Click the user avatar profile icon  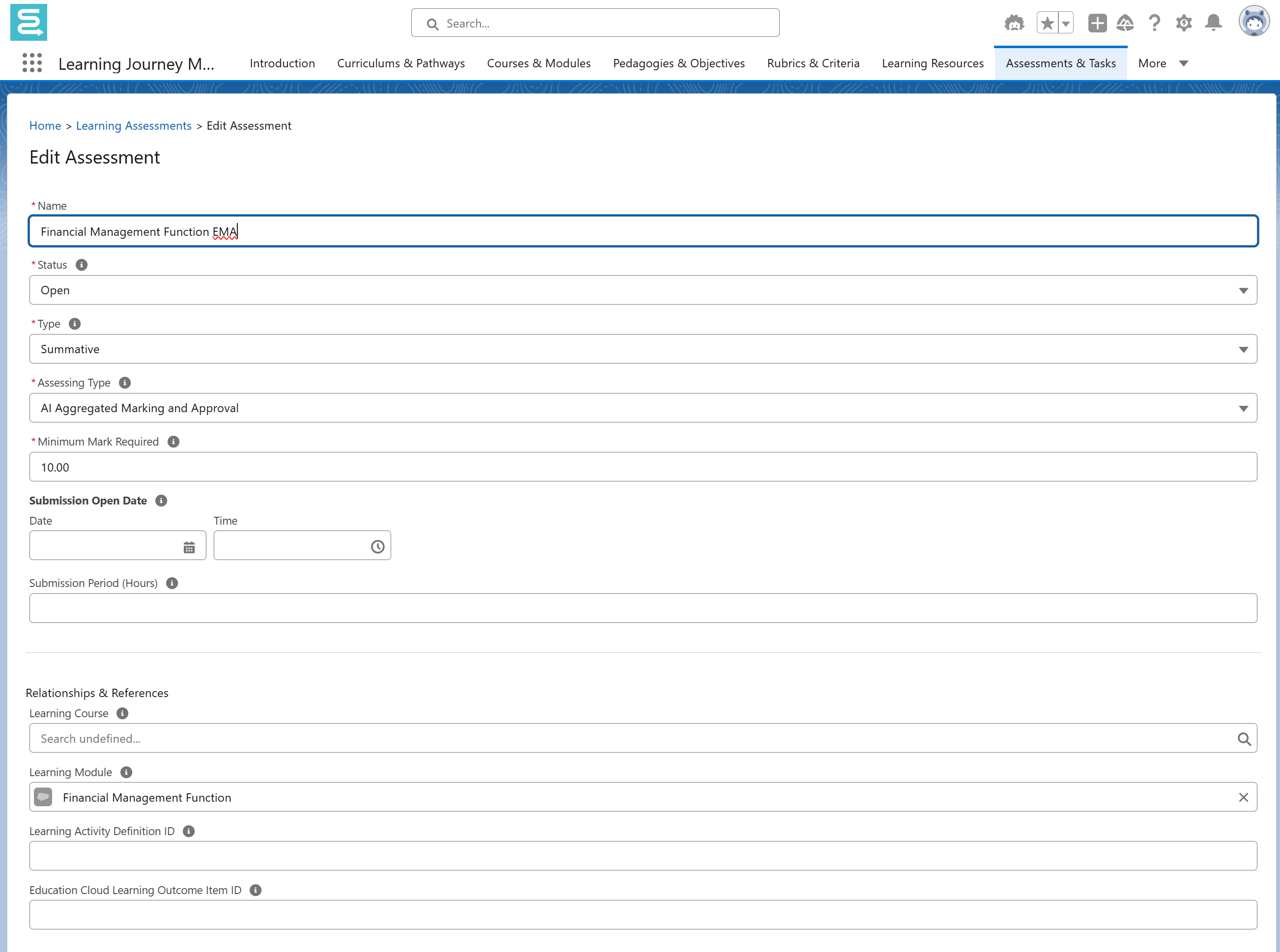coord(1253,22)
